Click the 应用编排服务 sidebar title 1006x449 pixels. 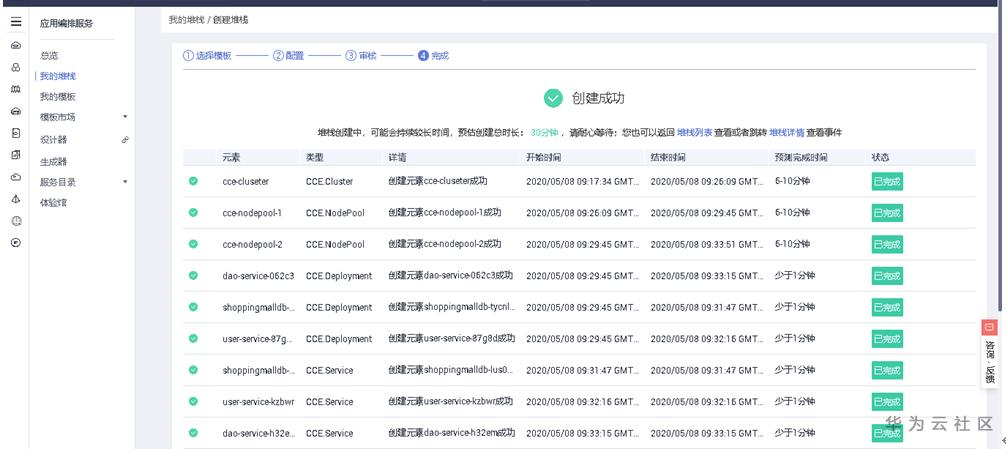(x=66, y=24)
